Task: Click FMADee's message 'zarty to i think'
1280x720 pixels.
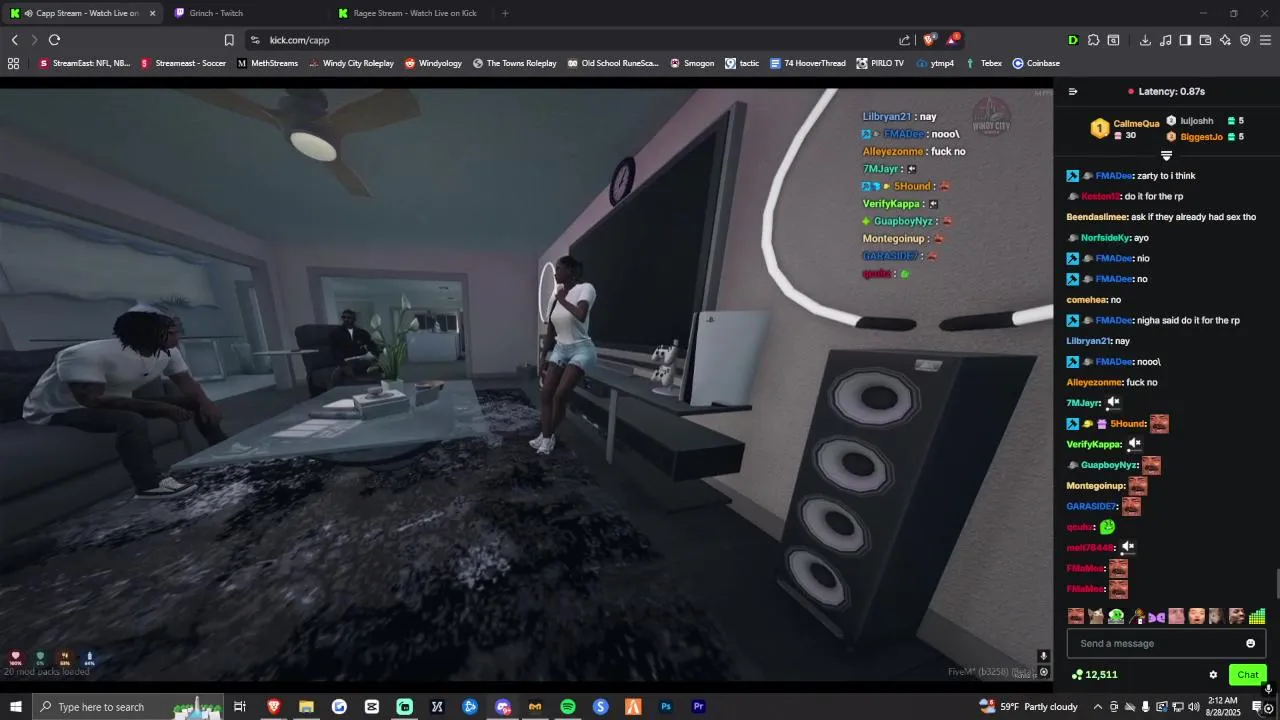Action: (1166, 176)
